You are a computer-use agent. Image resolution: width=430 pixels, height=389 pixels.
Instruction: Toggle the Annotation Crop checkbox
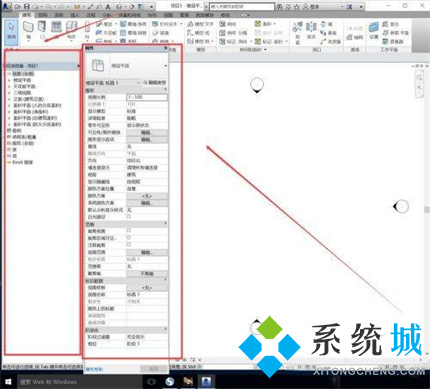pos(129,245)
